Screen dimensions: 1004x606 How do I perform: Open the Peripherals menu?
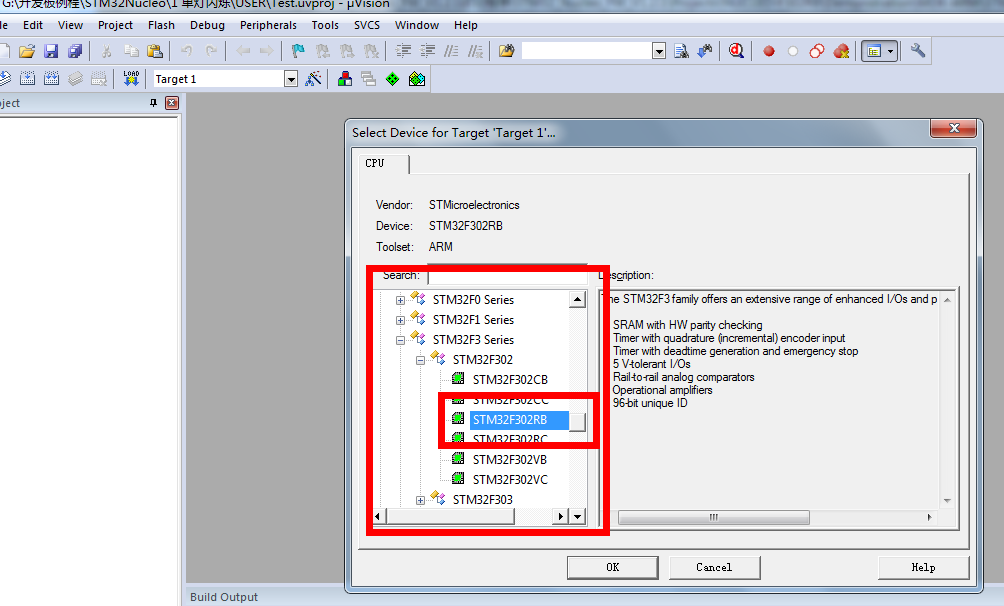pos(268,25)
